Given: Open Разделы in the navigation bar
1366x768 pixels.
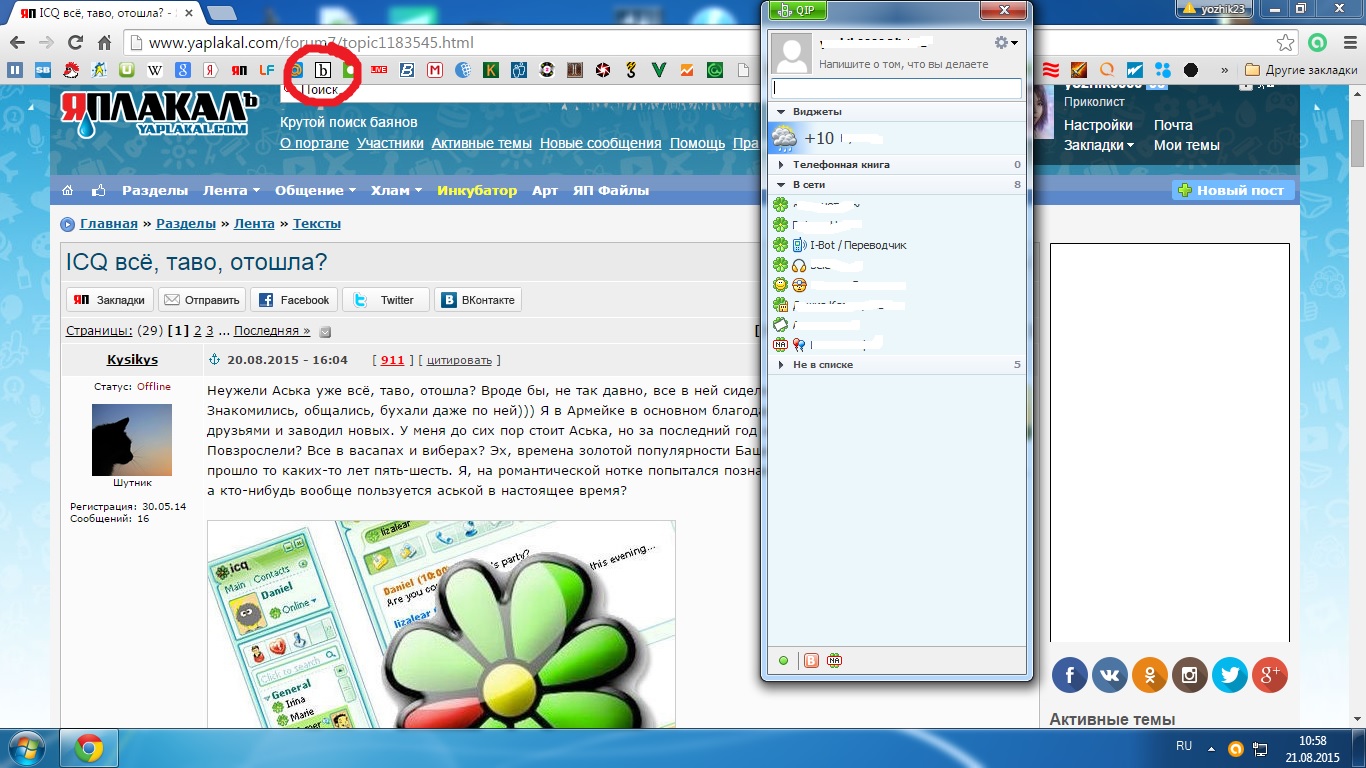Looking at the screenshot, I should coord(155,190).
